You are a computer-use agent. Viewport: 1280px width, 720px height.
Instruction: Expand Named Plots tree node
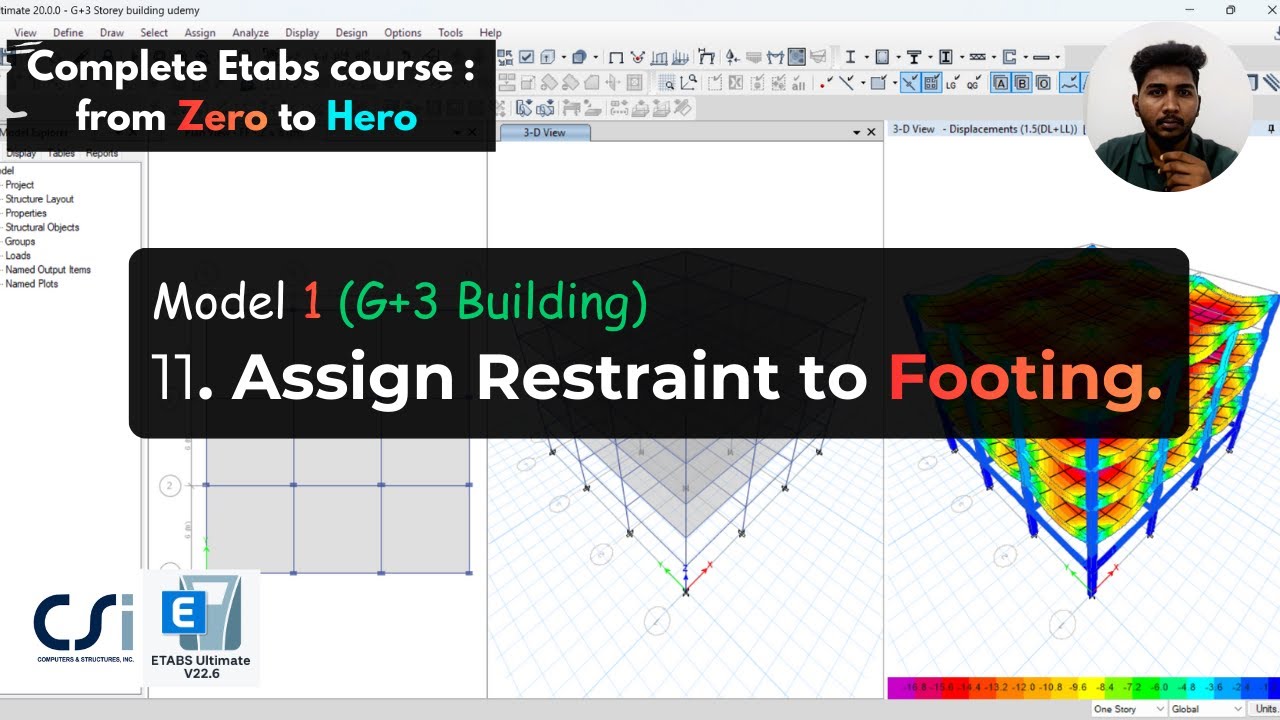point(32,284)
